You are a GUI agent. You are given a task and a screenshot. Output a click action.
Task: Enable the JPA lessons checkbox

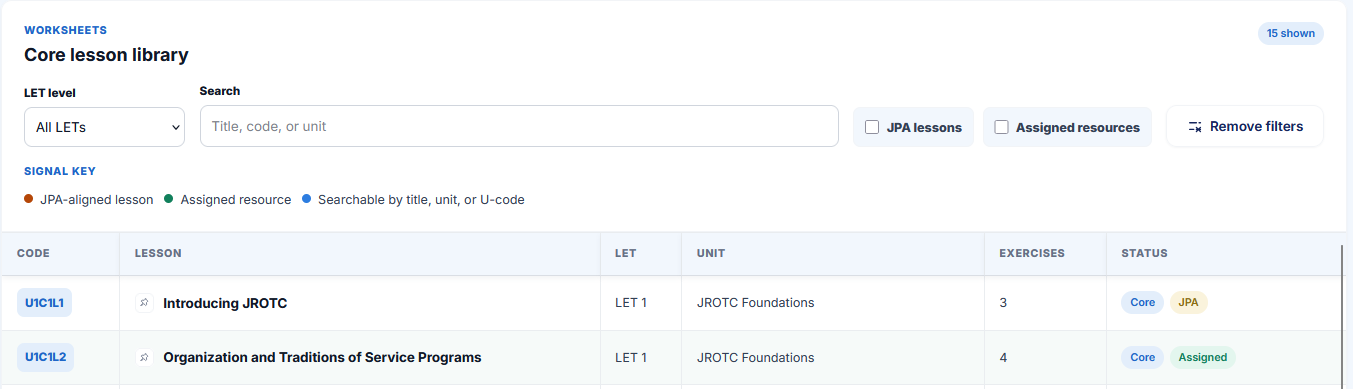[x=872, y=127]
